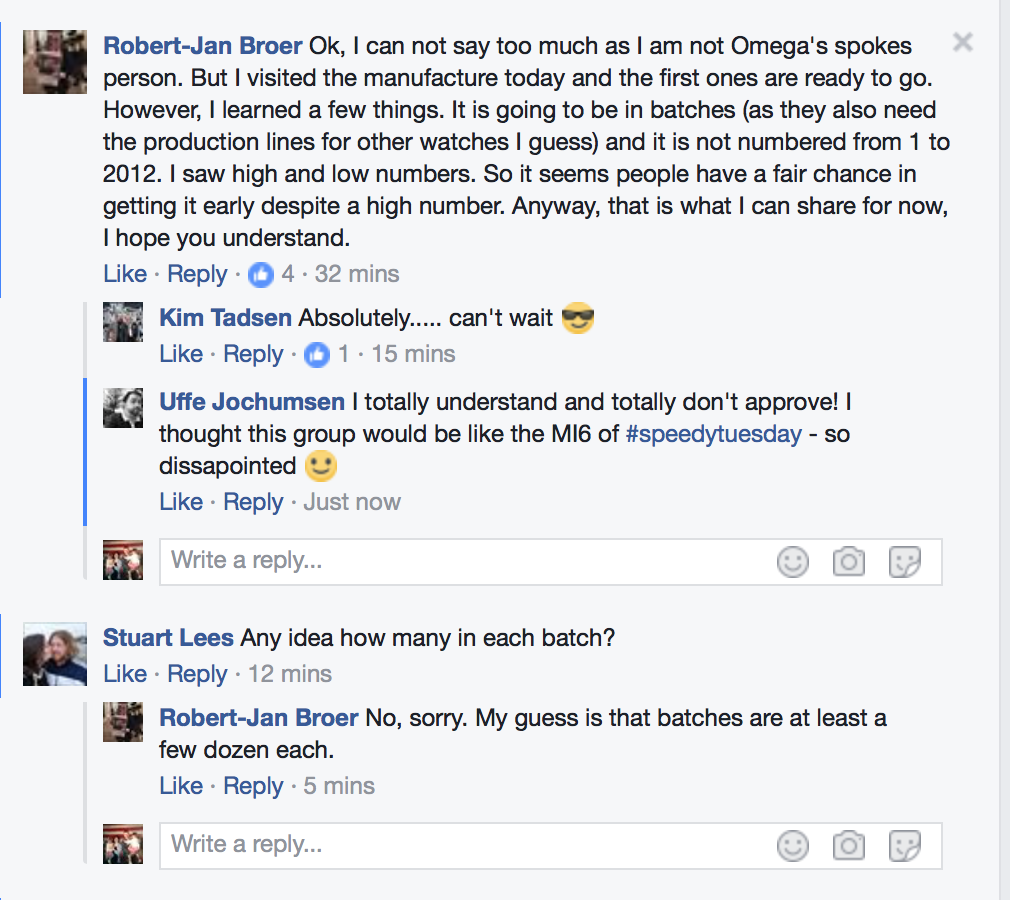Click the like icon beside Kim Tadsen's reply
The width and height of the screenshot is (1010, 900).
click(316, 353)
